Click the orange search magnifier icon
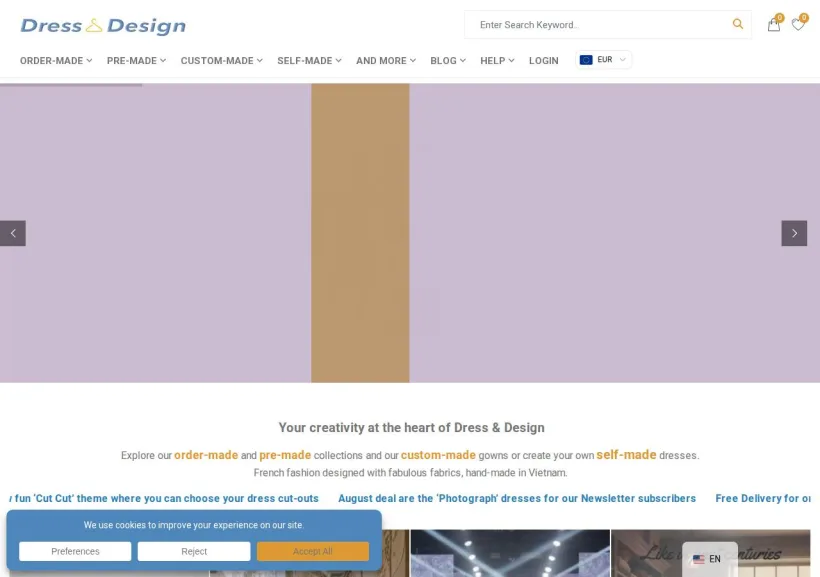Viewport: 820px width, 577px height. pyautogui.click(x=737, y=24)
